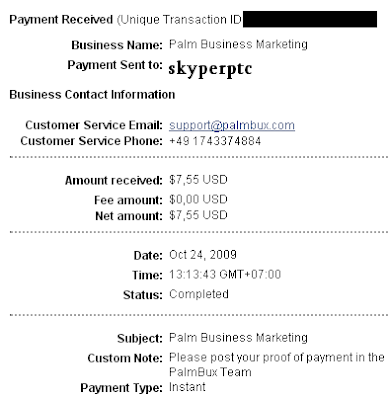Click the time 13:13:43 GMT+07:00
The height and width of the screenshot is (400, 388).
(x=225, y=275)
